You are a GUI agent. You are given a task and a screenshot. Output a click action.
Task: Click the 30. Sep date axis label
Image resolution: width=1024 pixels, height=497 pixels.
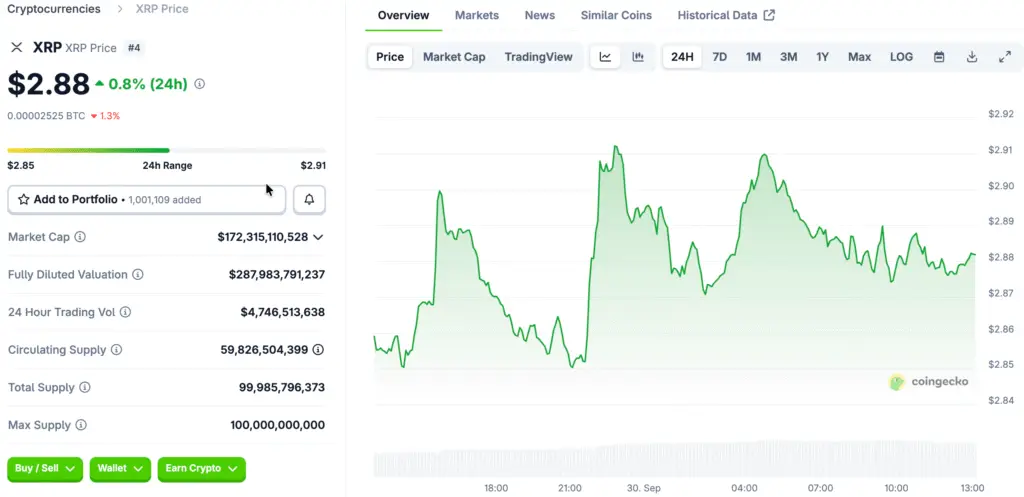pos(643,488)
